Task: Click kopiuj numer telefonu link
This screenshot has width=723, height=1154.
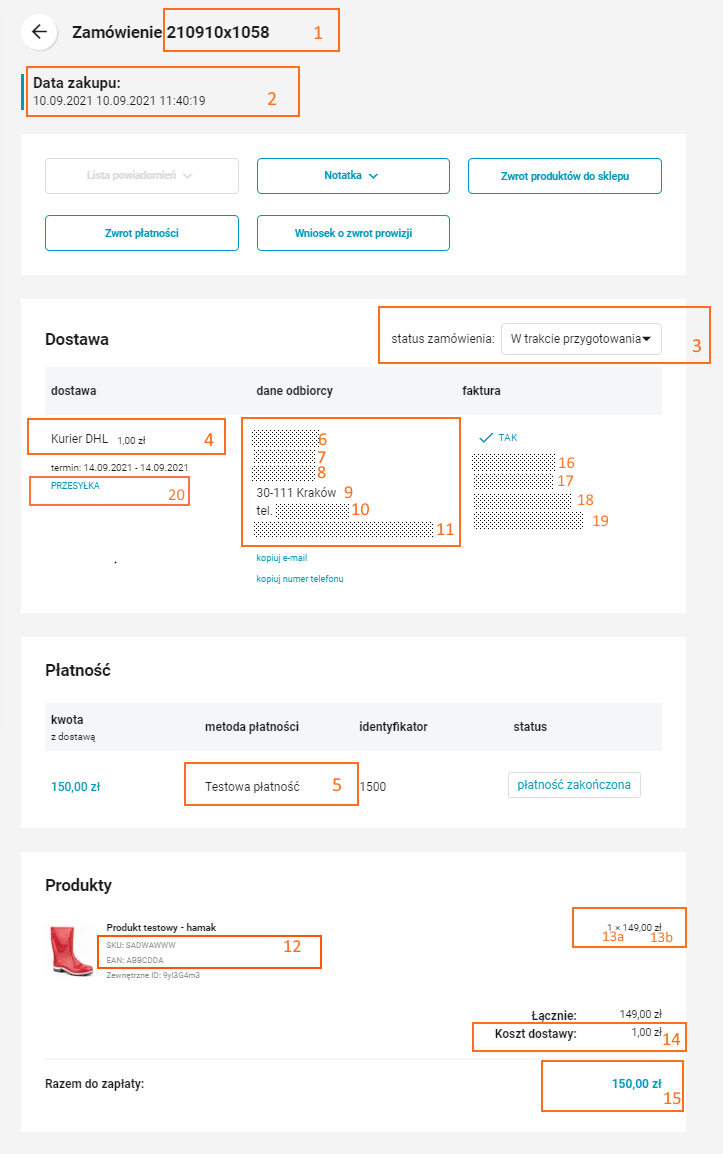Action: point(300,579)
